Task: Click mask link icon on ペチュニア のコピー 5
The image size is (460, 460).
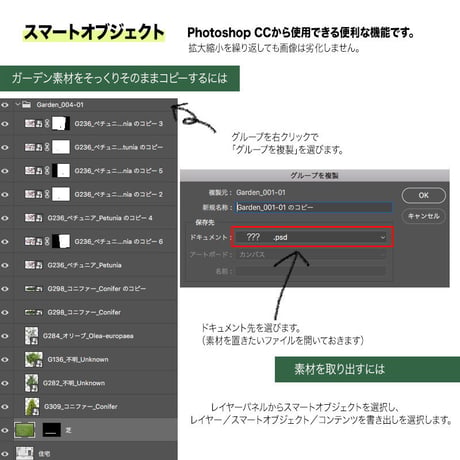Action: (x=47, y=171)
